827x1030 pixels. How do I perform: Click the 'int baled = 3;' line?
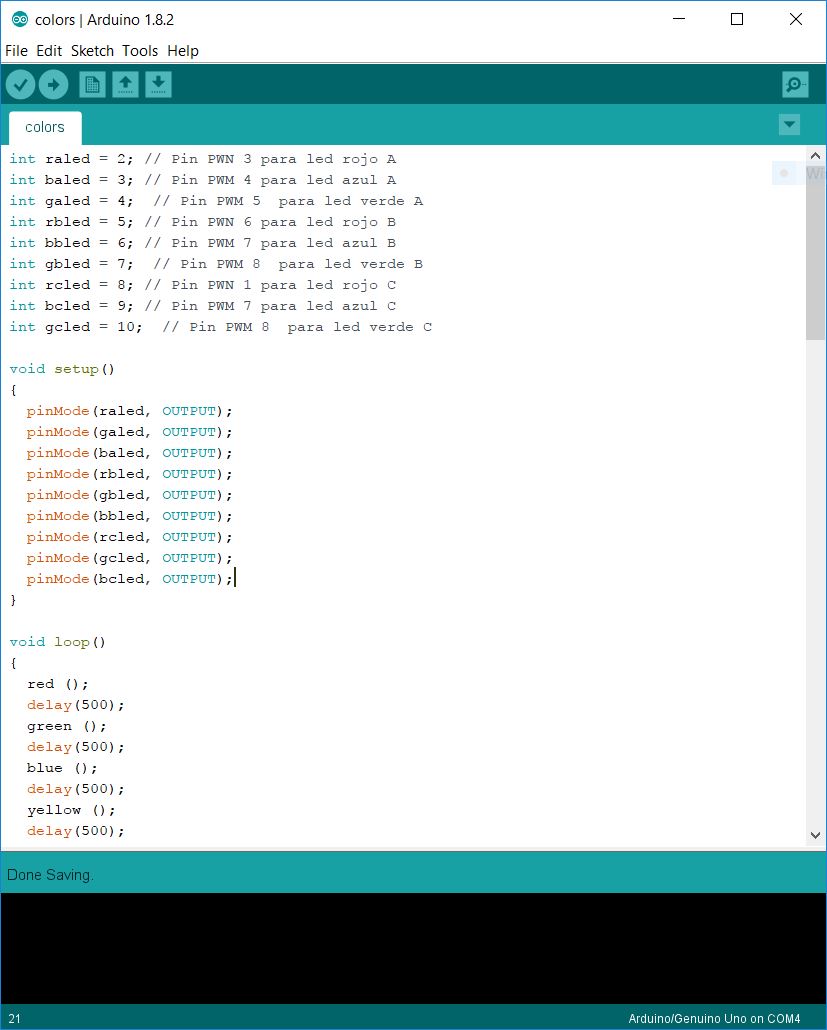pos(202,180)
